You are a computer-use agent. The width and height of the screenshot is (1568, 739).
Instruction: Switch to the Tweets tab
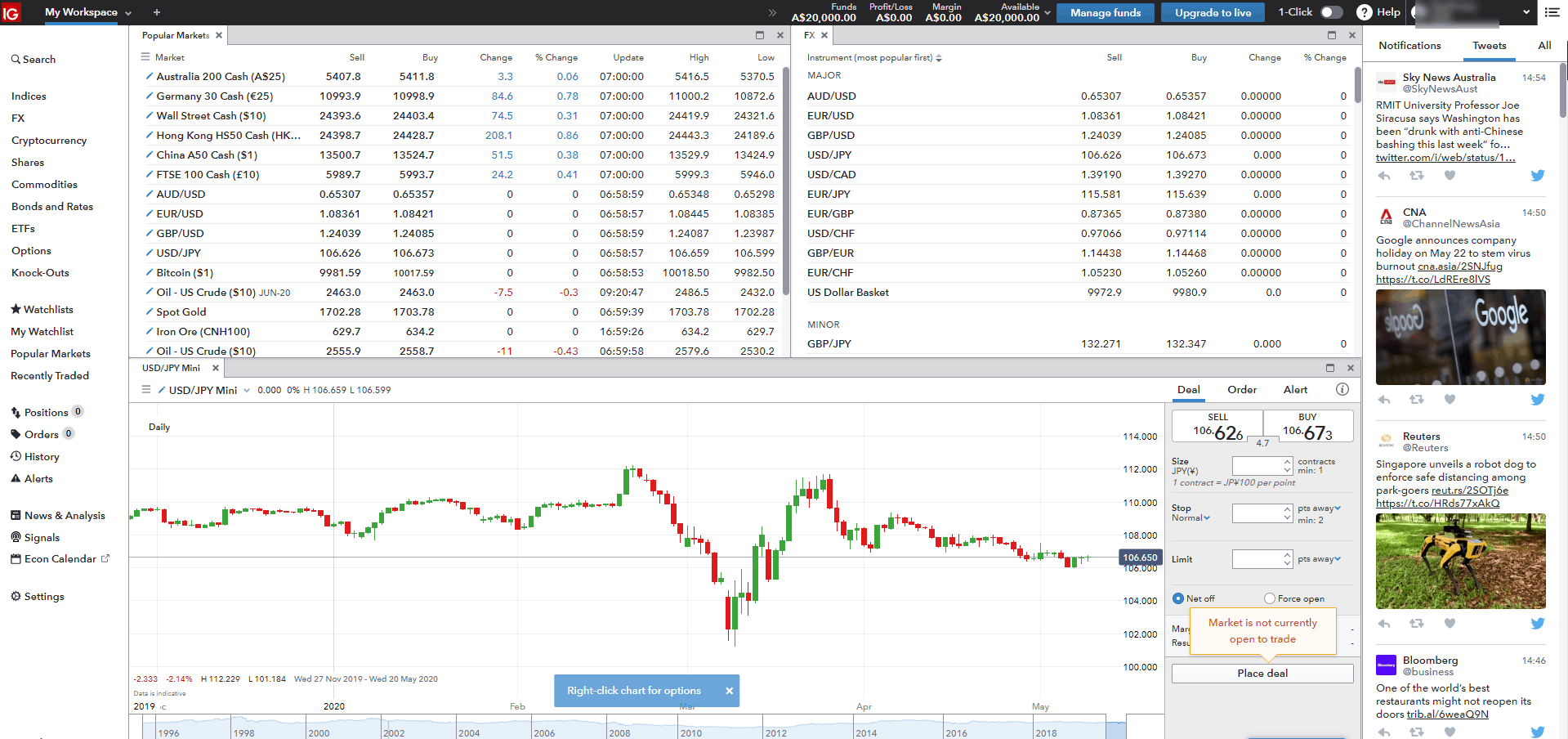(x=1490, y=46)
